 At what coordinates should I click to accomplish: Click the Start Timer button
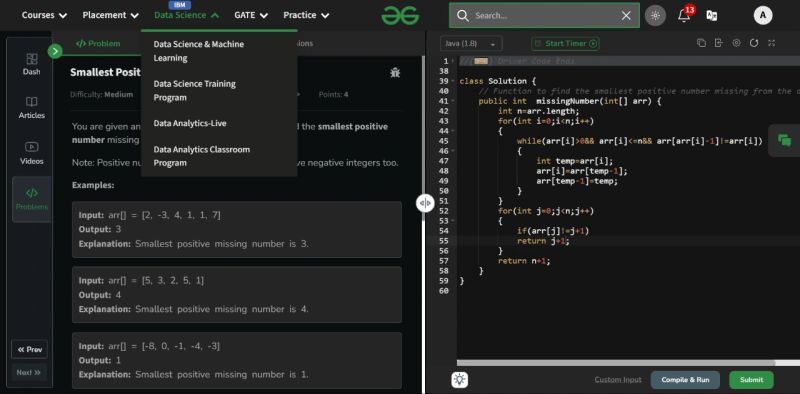(565, 43)
